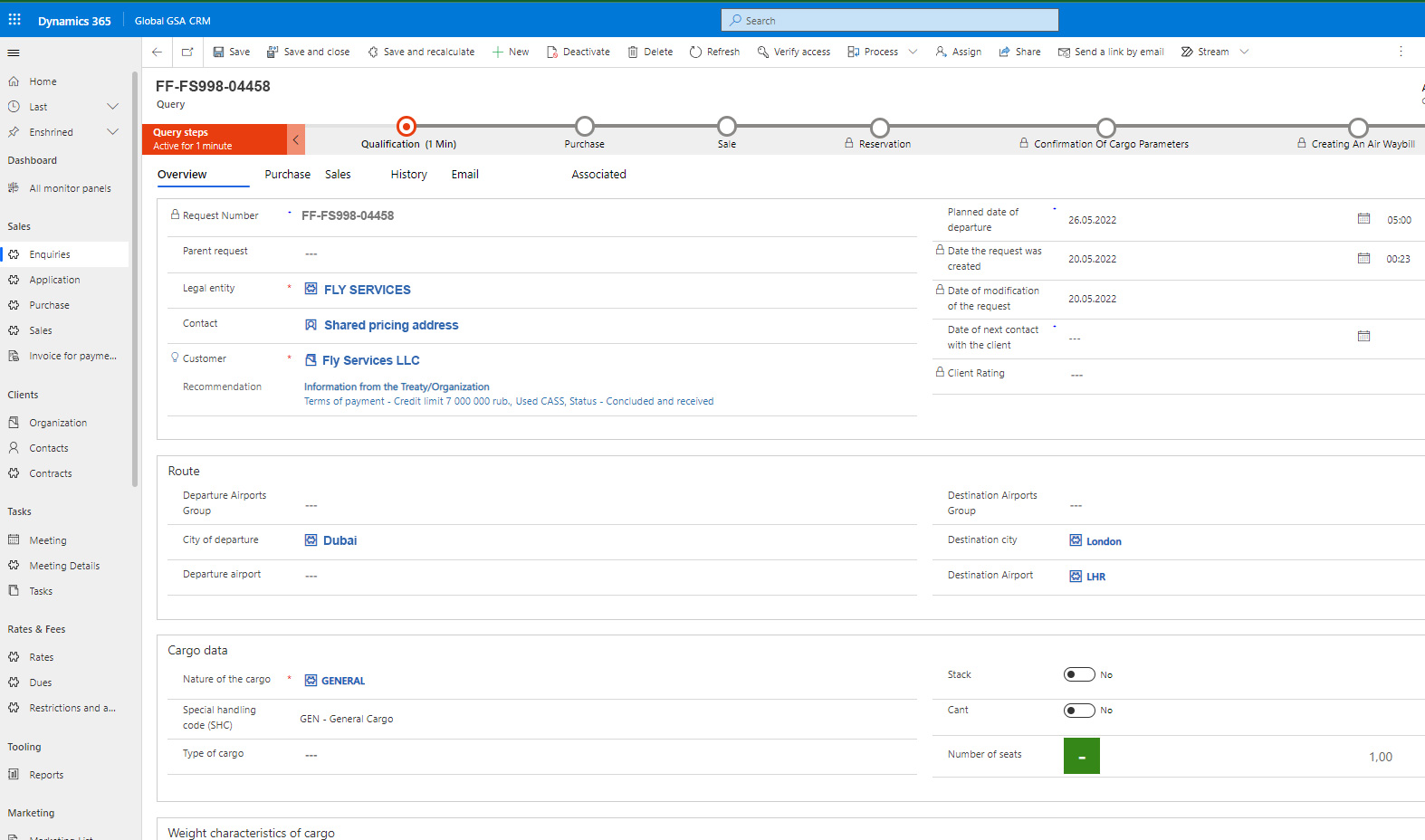Click the Save and close button
Image resolution: width=1425 pixels, height=840 pixels.
(x=308, y=52)
